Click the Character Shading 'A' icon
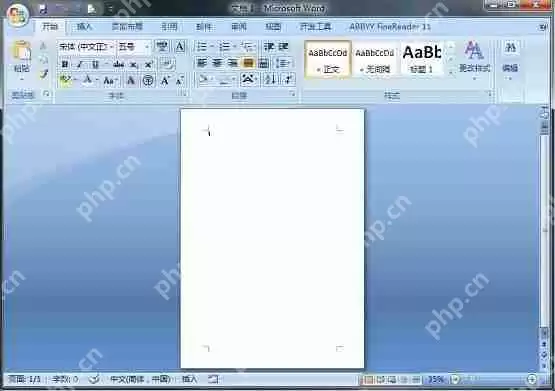The height and width of the screenshot is (391, 555). (x=131, y=81)
